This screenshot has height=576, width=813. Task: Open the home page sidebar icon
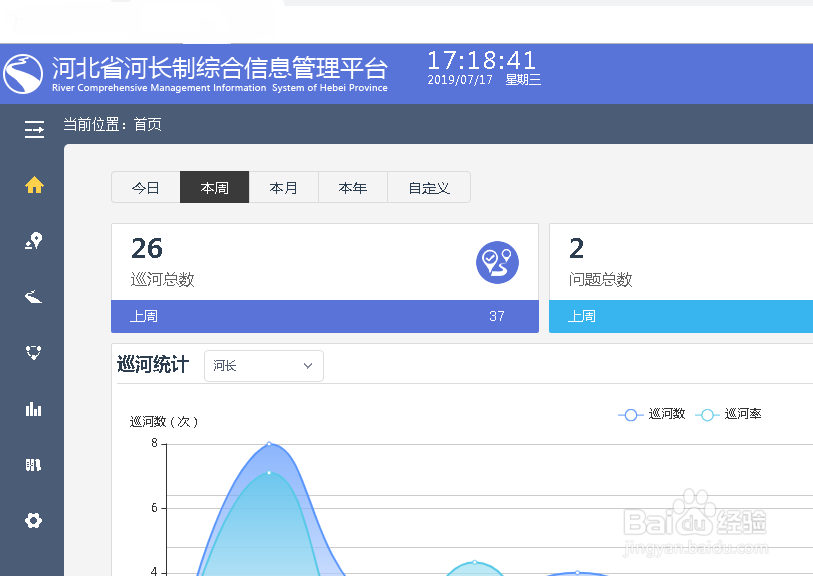[x=34, y=185]
